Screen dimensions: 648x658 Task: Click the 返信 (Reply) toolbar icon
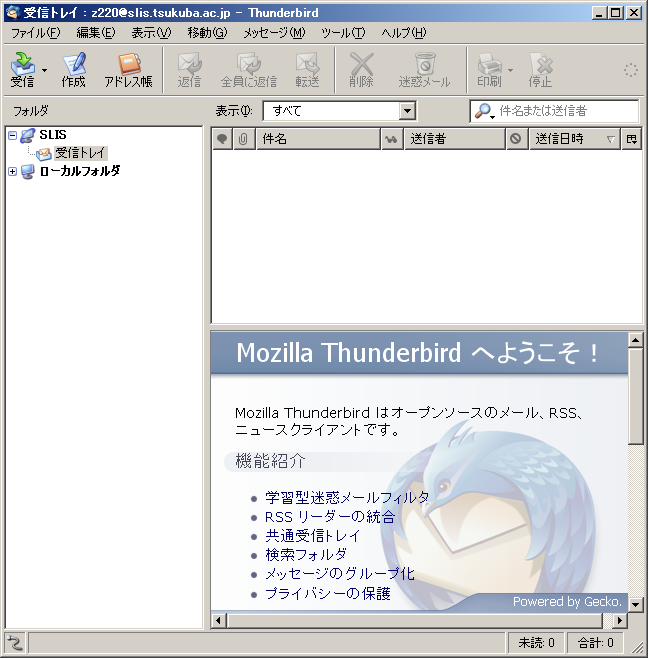(x=189, y=69)
